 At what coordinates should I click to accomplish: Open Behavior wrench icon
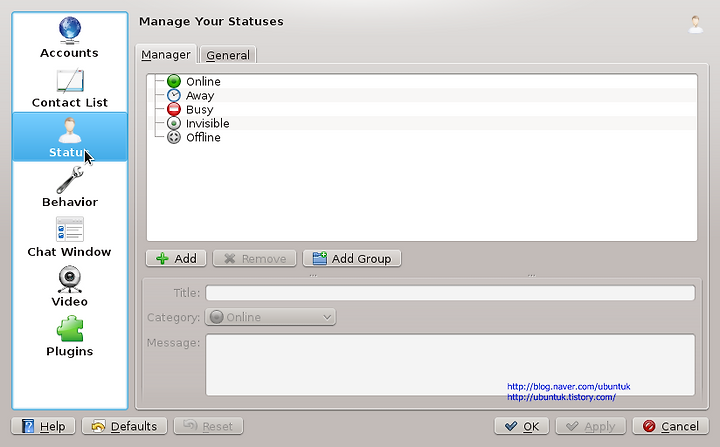click(x=70, y=180)
